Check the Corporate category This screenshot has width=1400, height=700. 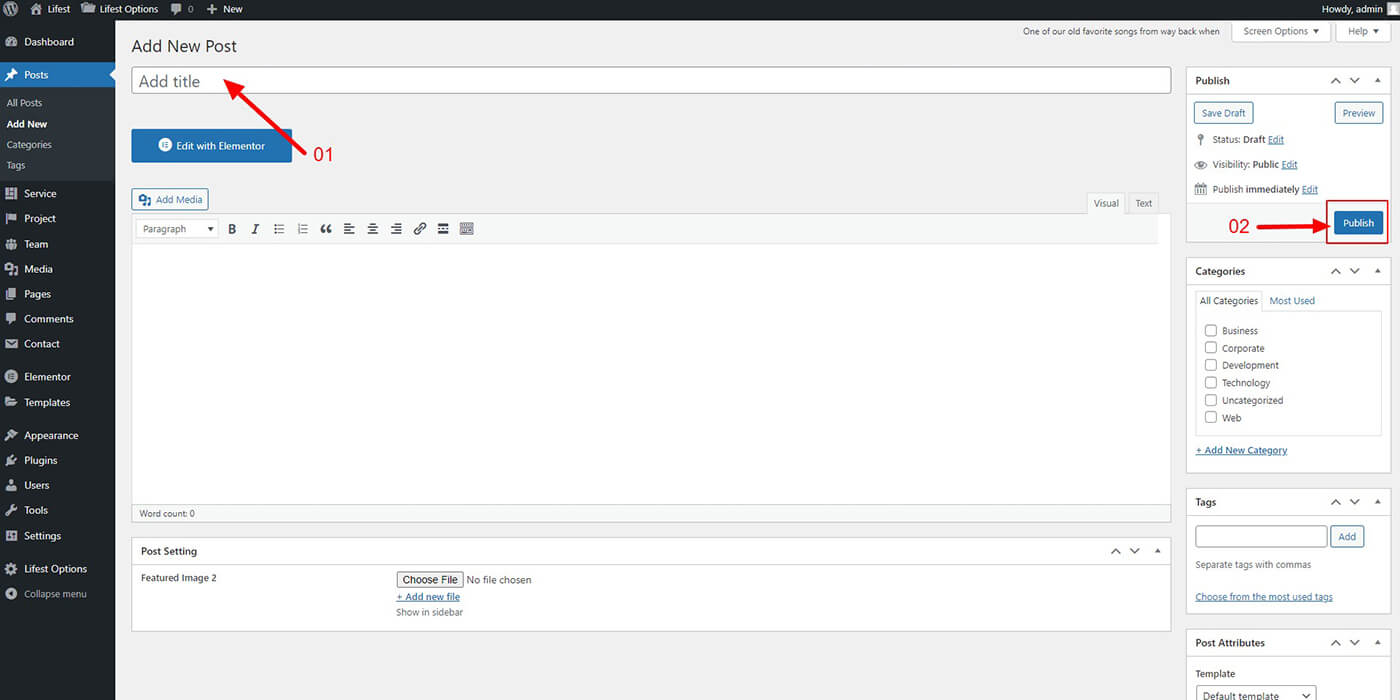click(1211, 348)
